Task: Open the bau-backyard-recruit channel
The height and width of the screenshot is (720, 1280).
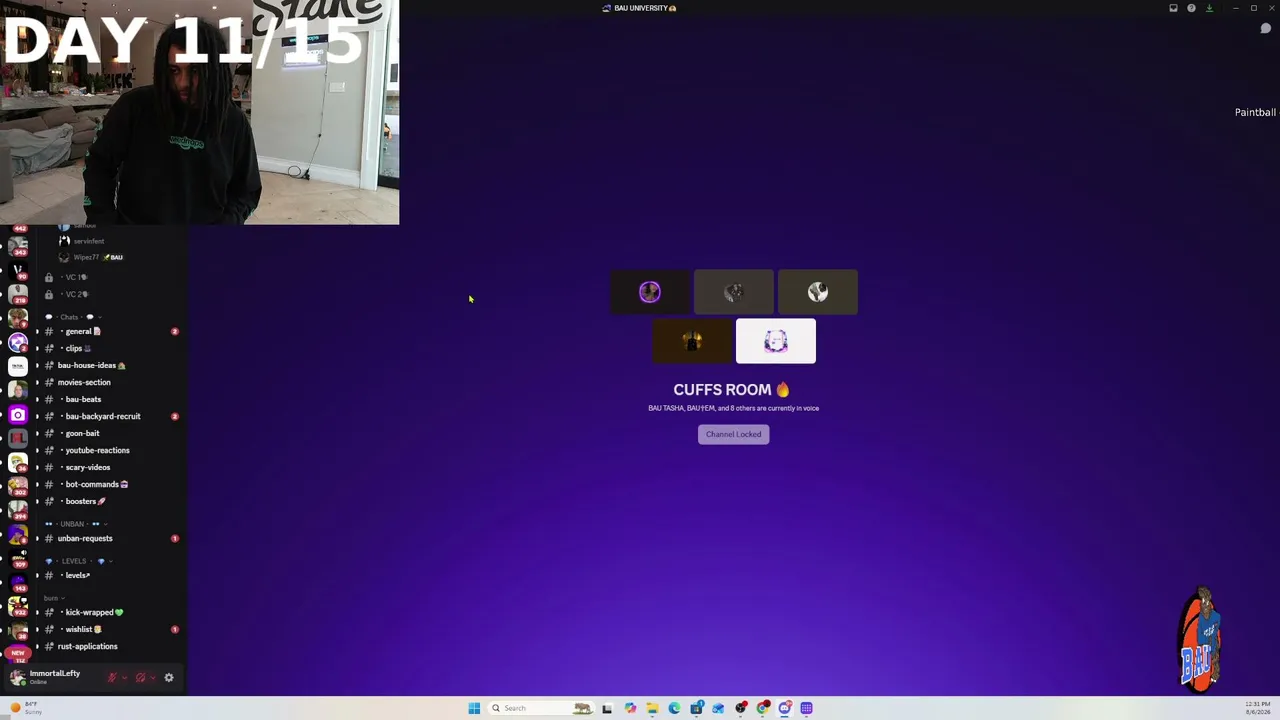Action: click(108, 416)
